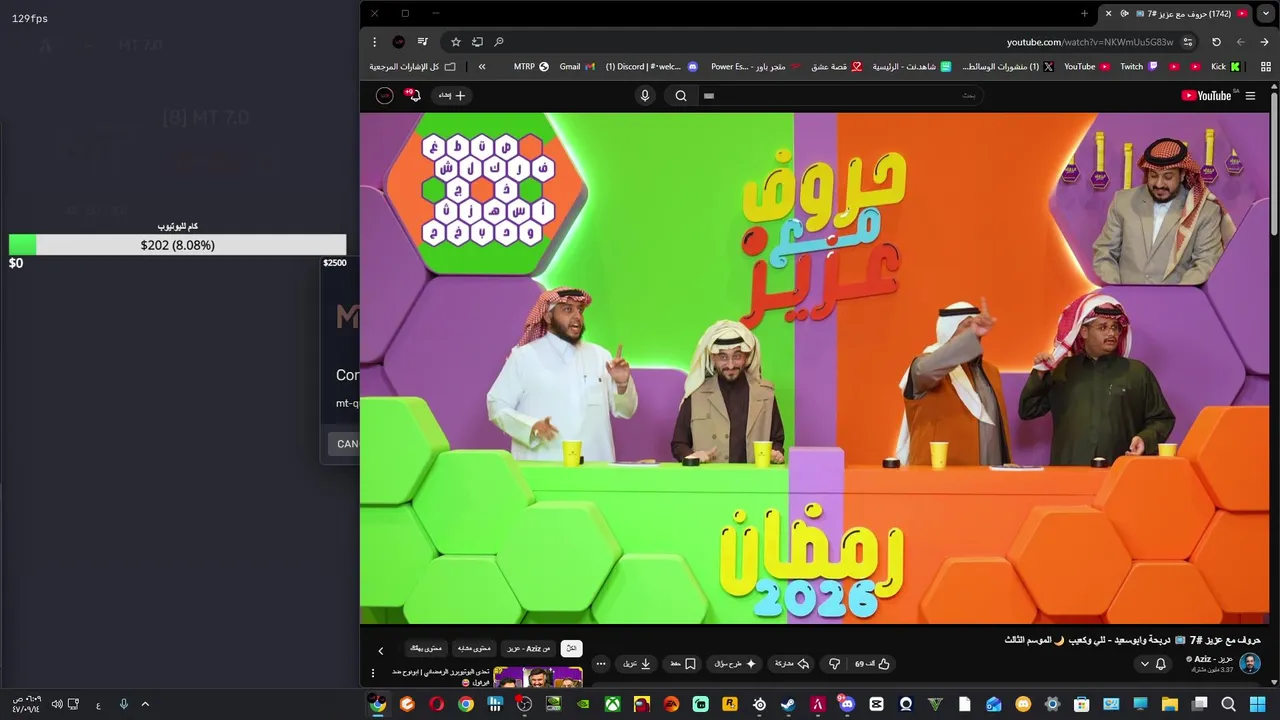The width and height of the screenshot is (1280, 720).
Task: Open the YouTube account avatar menu
Action: (384, 96)
